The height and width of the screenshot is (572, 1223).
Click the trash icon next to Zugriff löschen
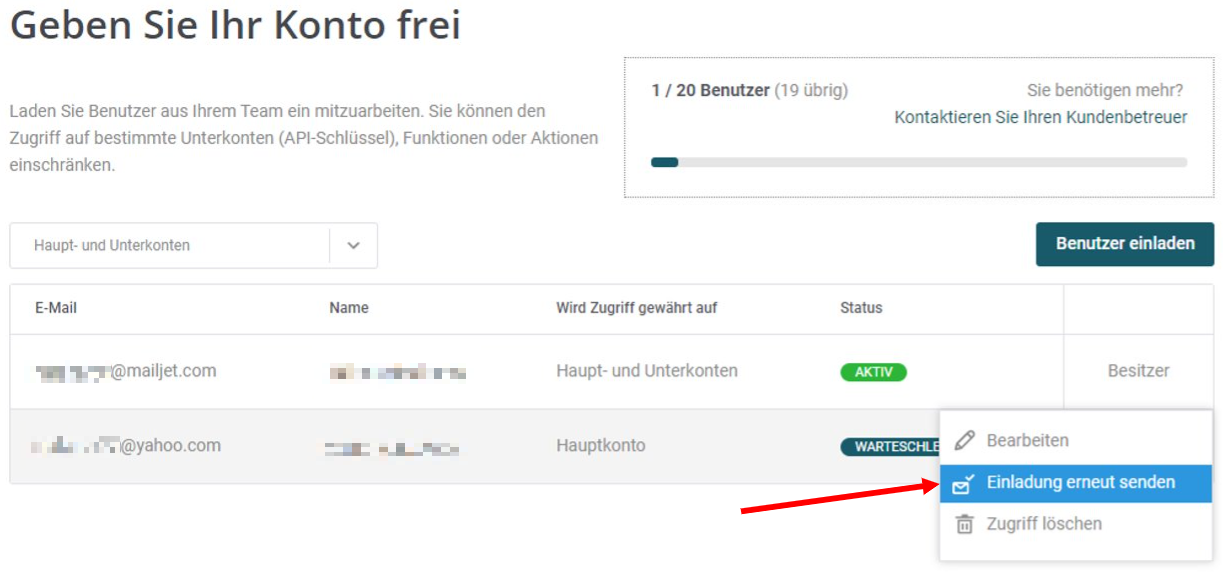964,524
